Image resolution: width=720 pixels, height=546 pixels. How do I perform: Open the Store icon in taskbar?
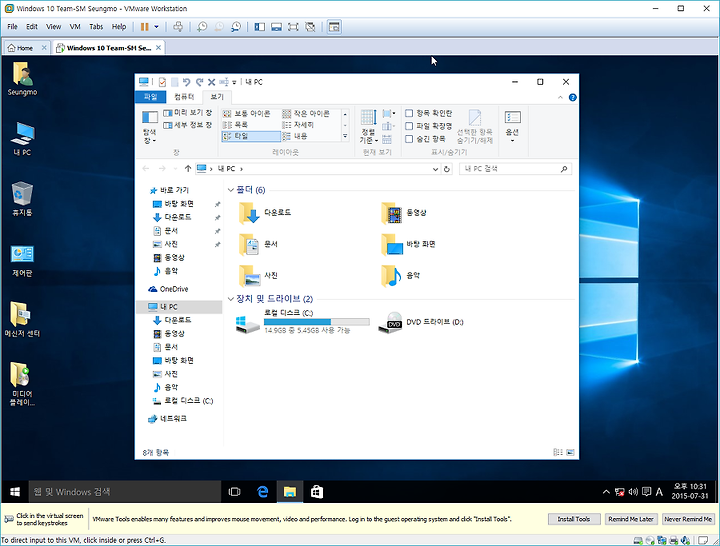coord(317,492)
